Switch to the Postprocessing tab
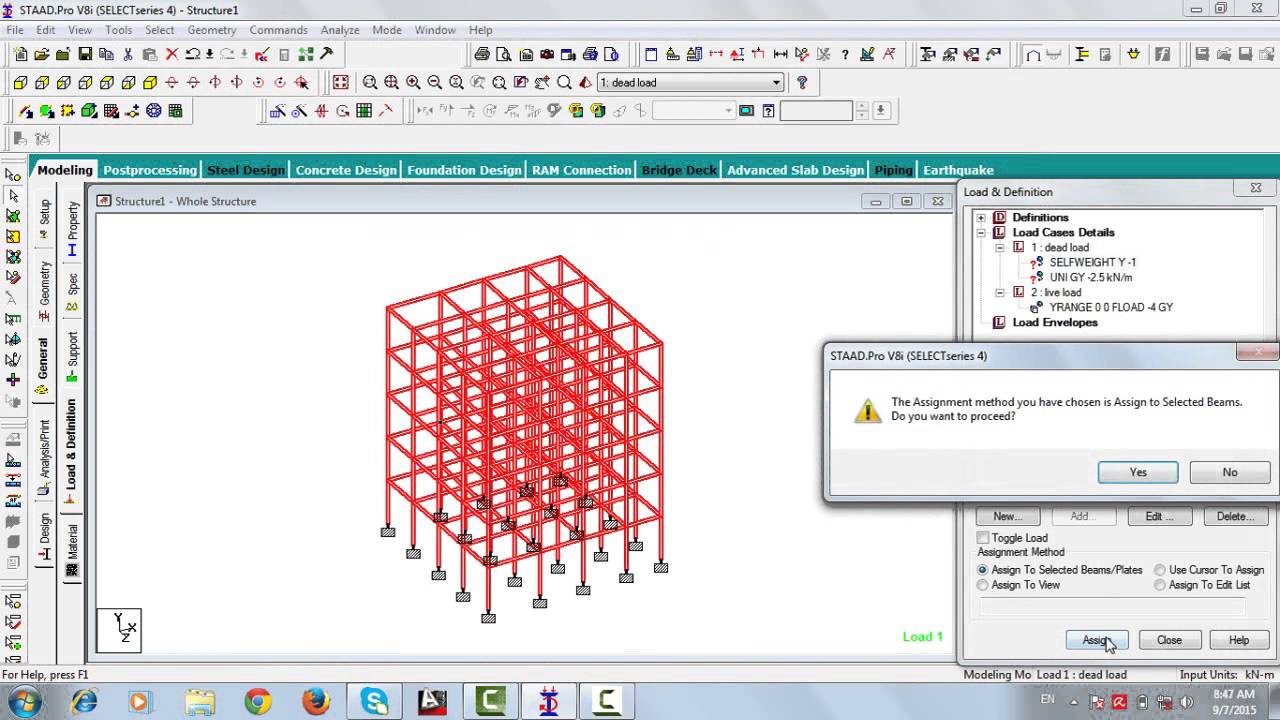Image resolution: width=1280 pixels, height=720 pixels. click(150, 170)
